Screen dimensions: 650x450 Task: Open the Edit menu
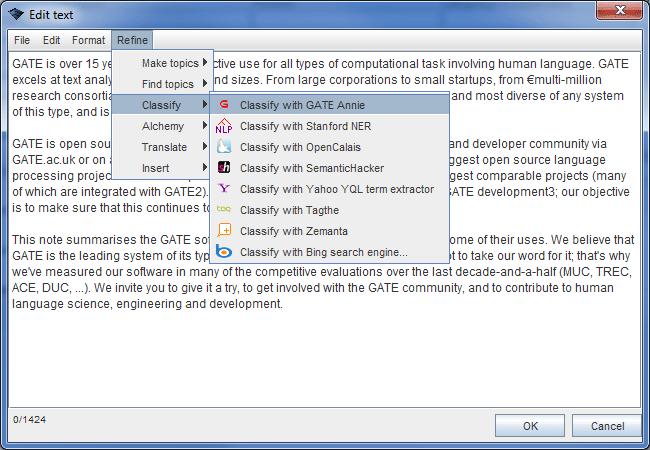51,40
